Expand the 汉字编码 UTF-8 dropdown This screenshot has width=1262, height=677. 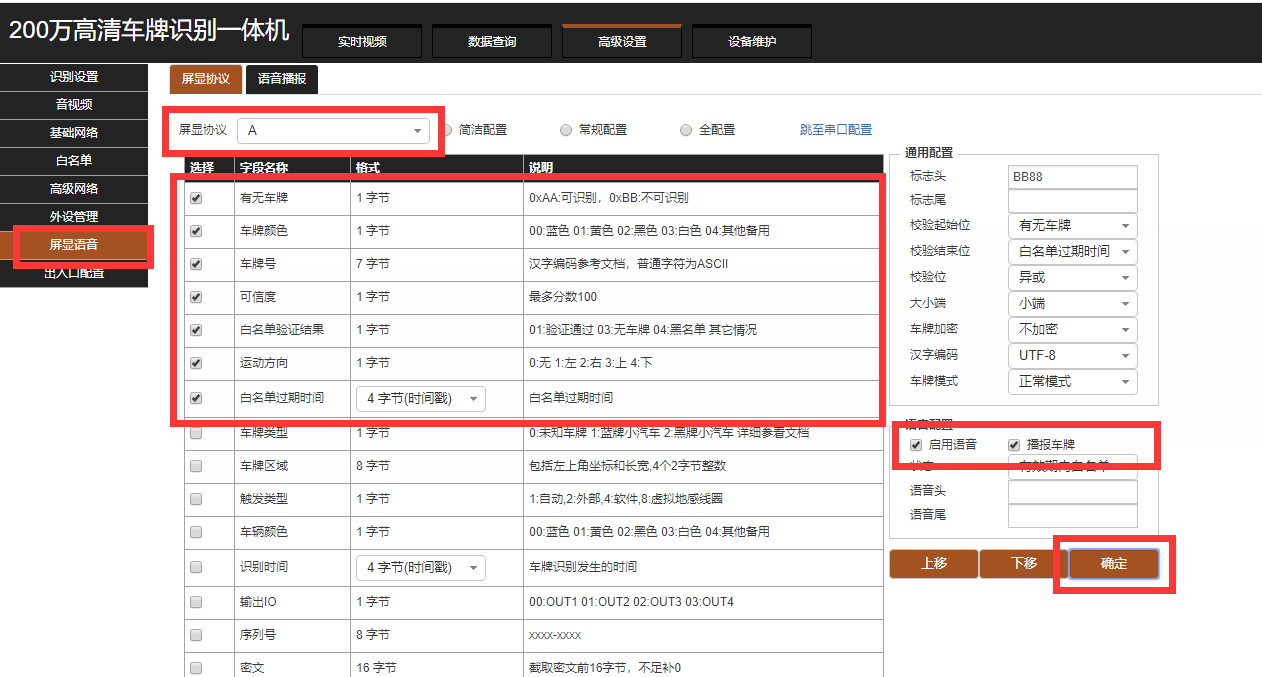(1071, 355)
